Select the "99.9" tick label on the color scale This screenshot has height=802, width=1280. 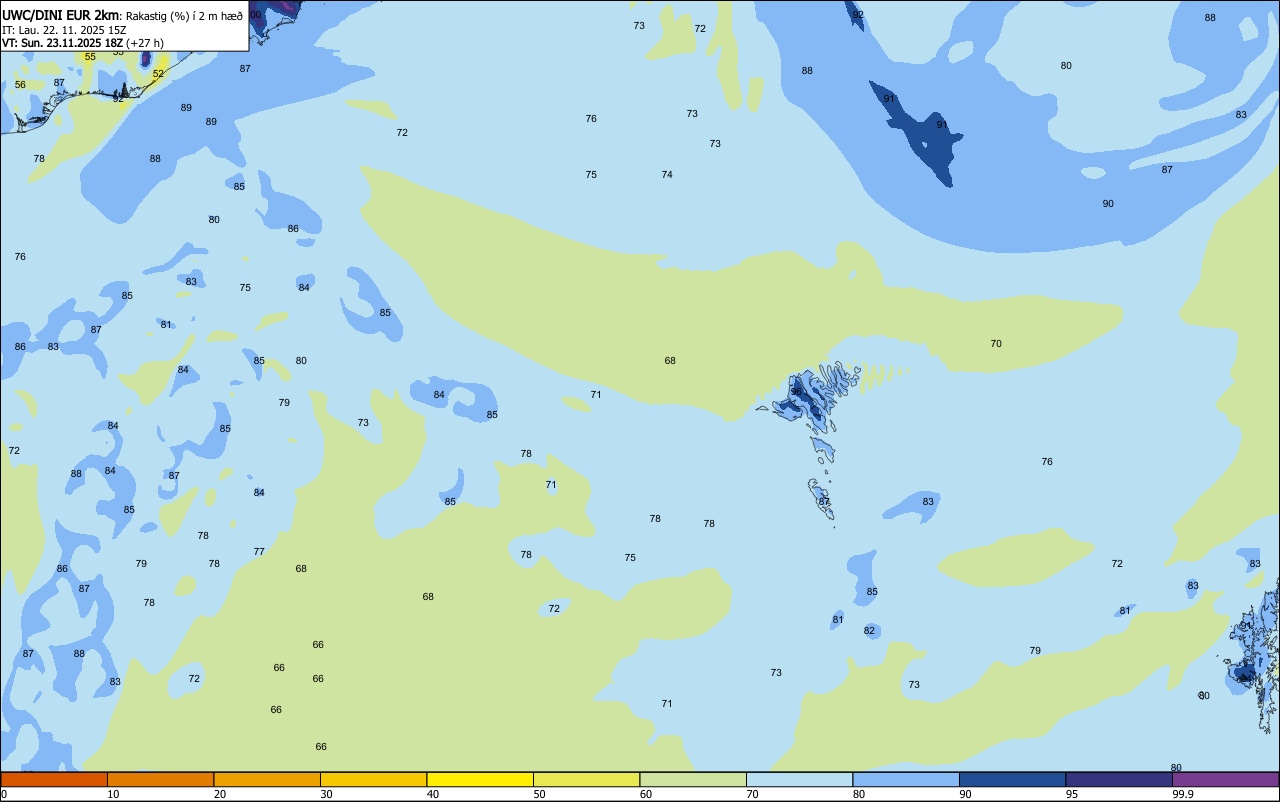[x=1183, y=794]
